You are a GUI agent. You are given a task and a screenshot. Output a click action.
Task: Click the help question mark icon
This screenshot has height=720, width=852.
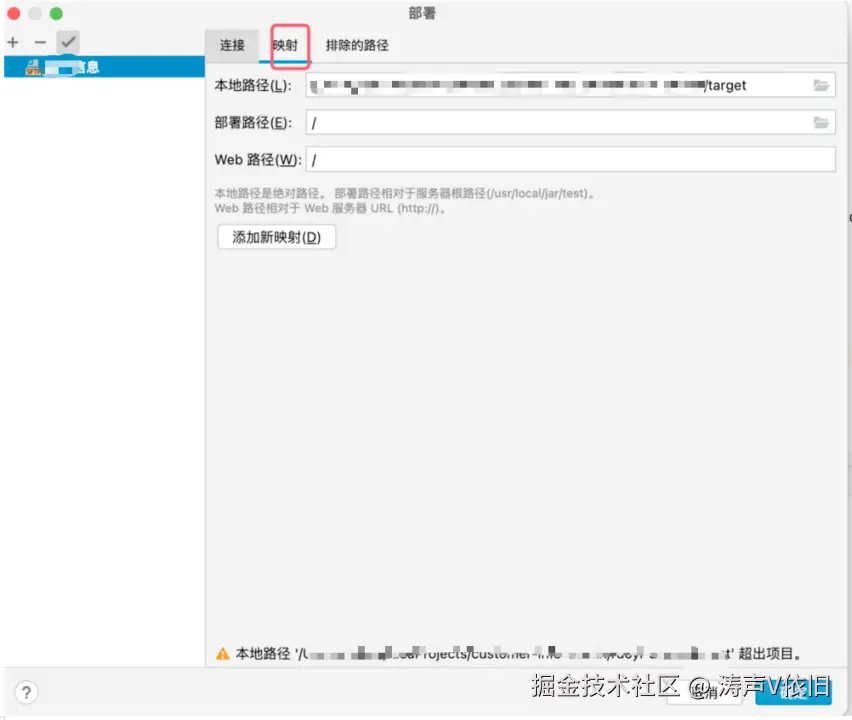click(26, 691)
